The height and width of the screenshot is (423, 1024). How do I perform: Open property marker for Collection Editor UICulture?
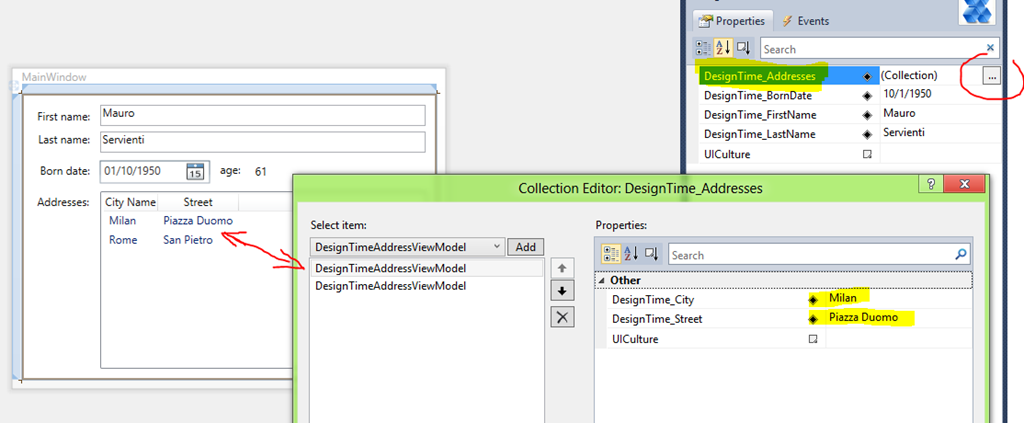coord(813,339)
